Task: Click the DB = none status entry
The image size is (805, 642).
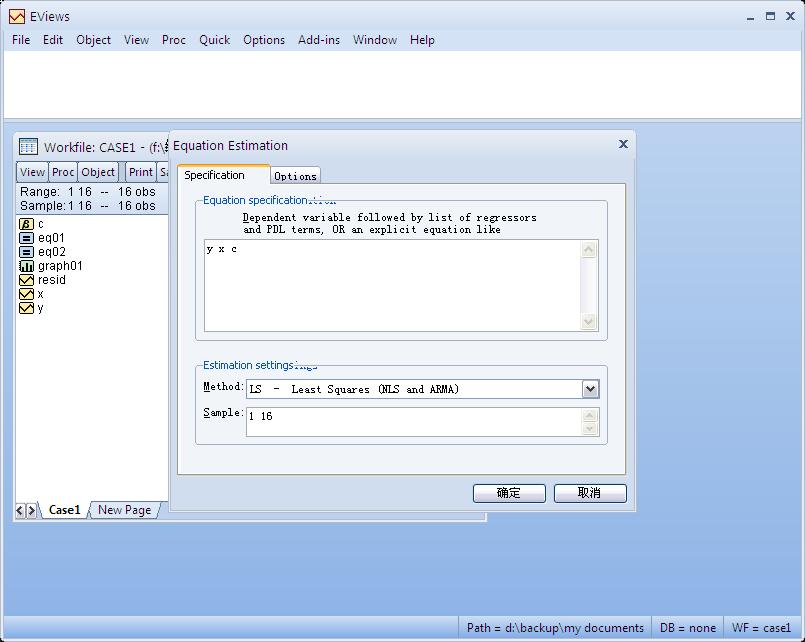Action: click(x=687, y=628)
